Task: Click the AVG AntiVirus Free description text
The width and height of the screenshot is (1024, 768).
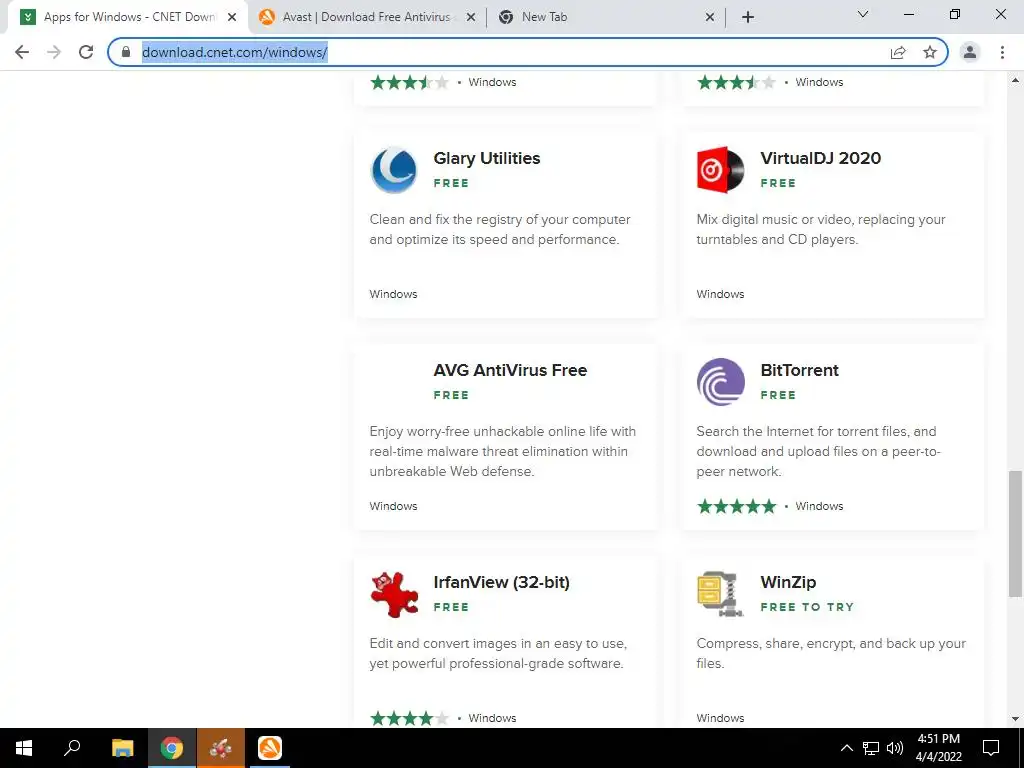Action: pos(503,451)
